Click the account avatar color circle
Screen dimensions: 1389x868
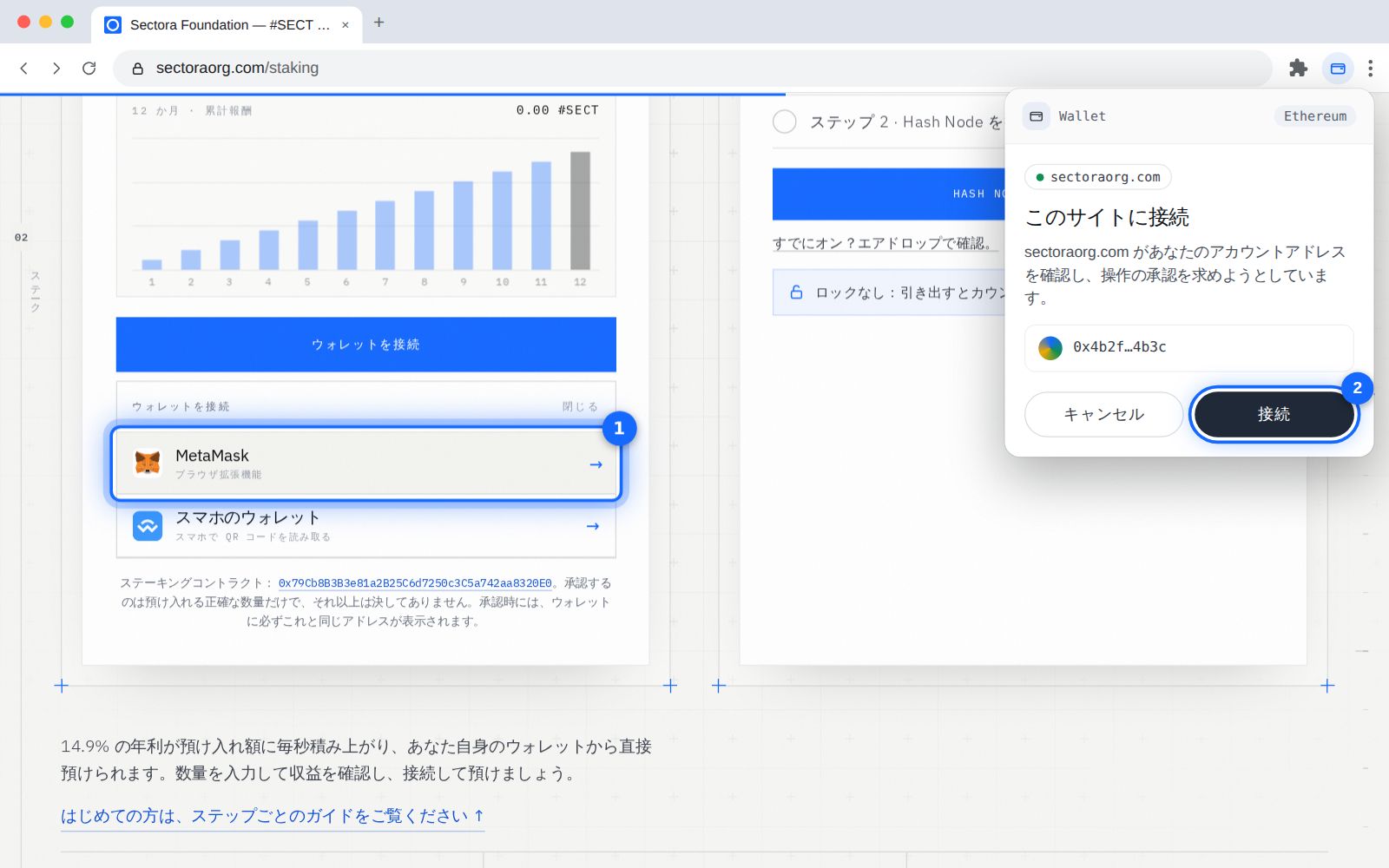(1050, 347)
